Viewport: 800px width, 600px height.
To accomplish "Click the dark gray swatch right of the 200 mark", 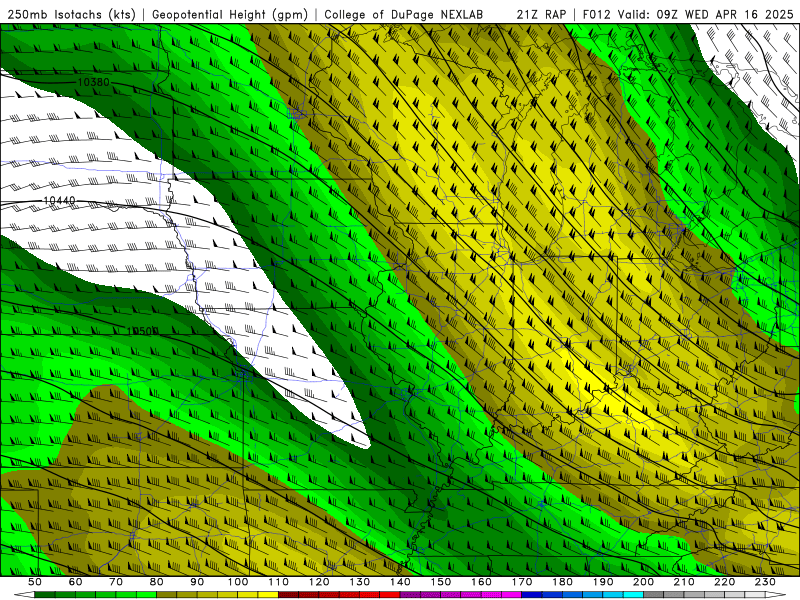I will click(654, 595).
